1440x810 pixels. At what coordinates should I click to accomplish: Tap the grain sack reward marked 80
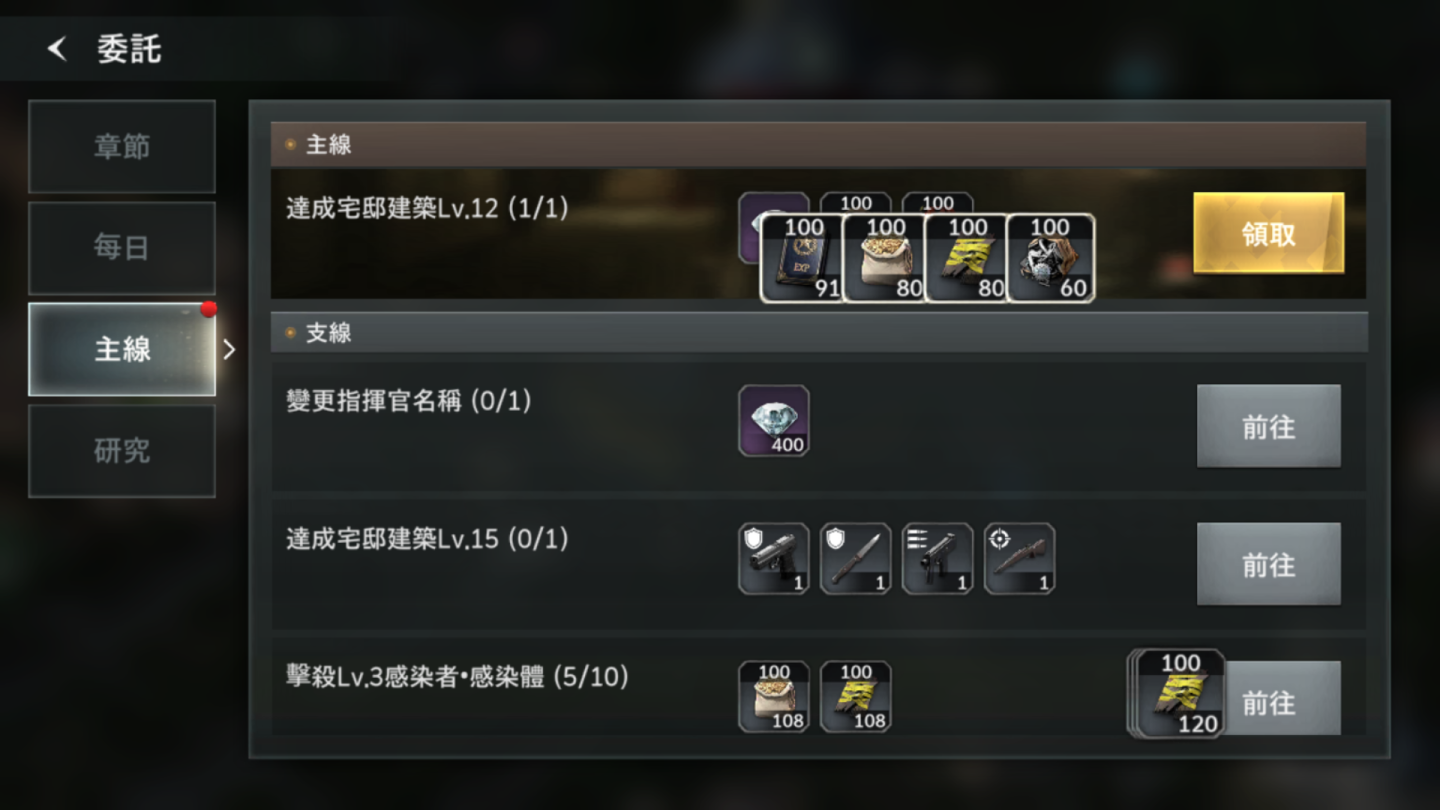[884, 258]
